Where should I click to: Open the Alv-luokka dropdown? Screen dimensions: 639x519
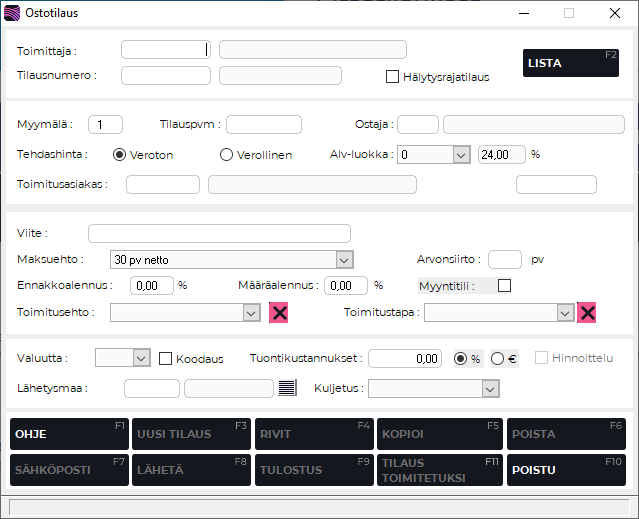point(460,155)
